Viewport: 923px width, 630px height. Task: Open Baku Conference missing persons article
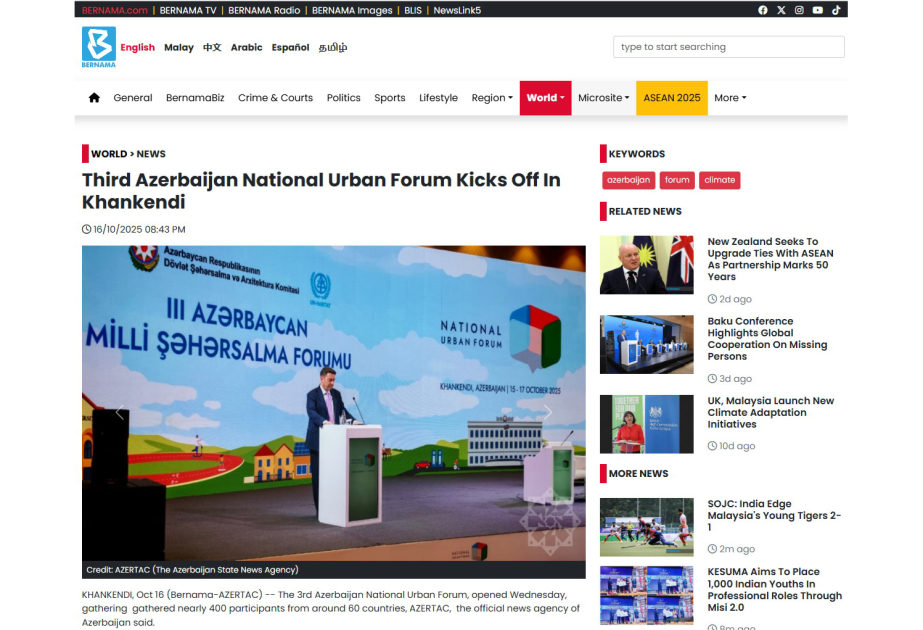(x=767, y=339)
